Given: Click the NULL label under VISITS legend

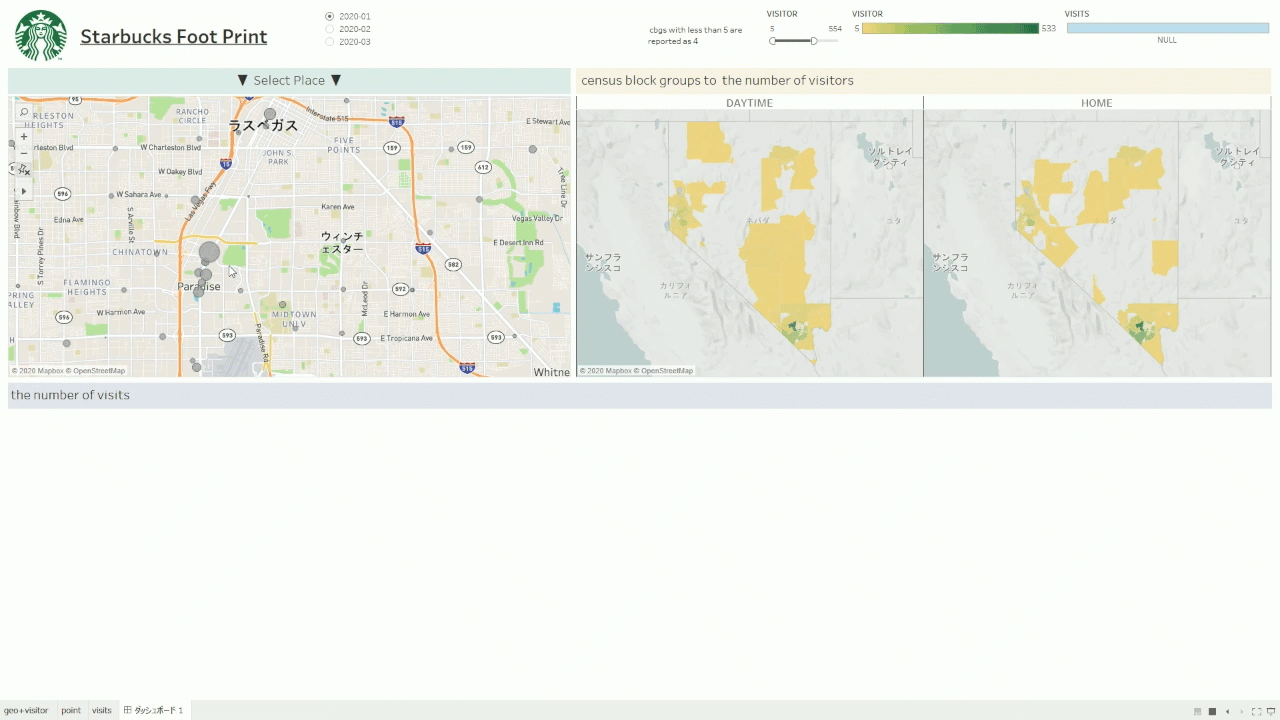Looking at the screenshot, I should coord(1167,40).
